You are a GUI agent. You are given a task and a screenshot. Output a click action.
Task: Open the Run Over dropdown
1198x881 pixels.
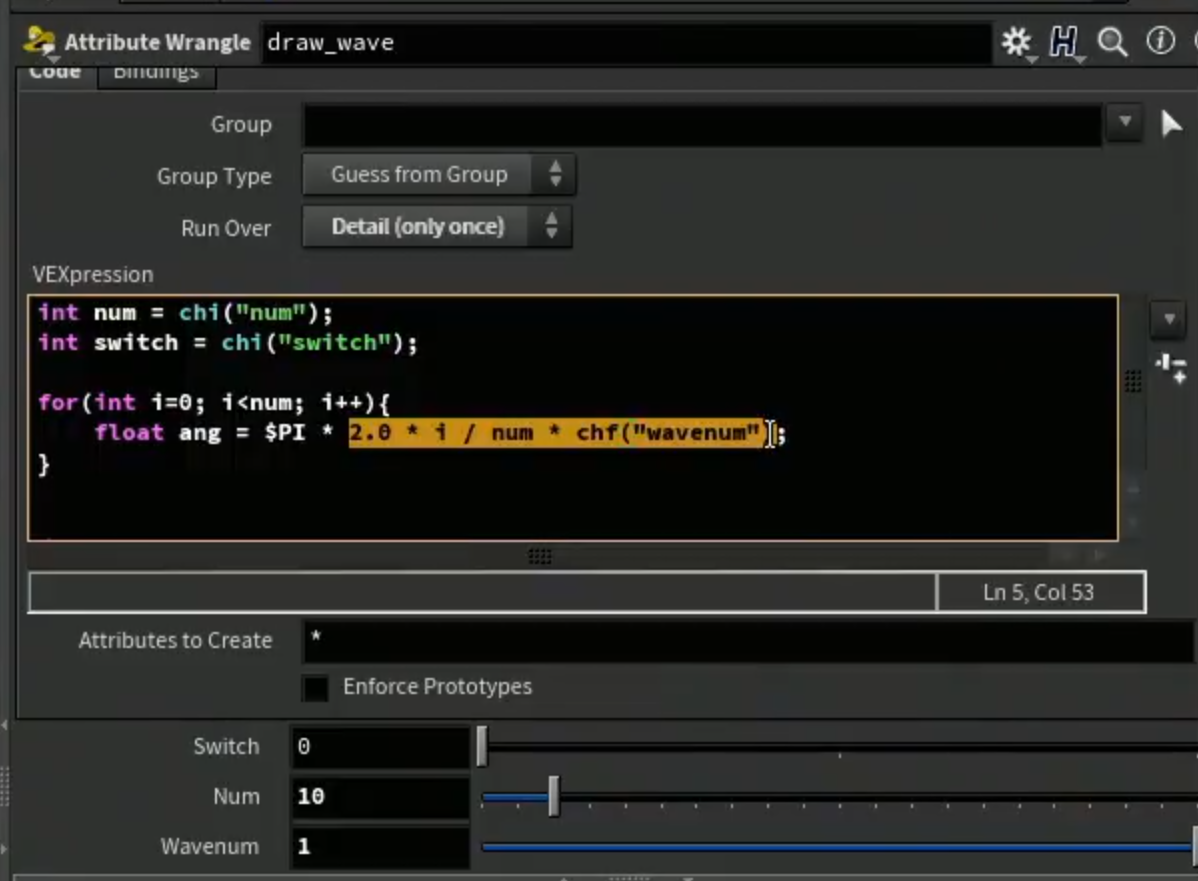click(x=437, y=227)
